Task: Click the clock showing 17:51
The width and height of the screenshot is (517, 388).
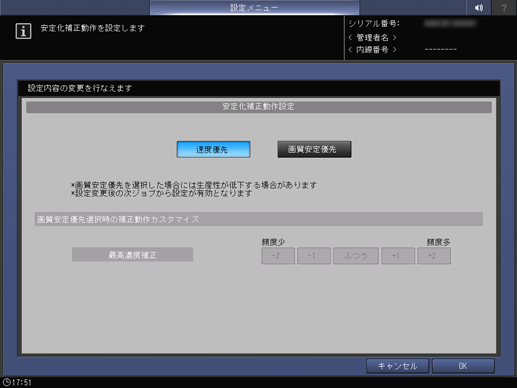Action: tap(17, 383)
